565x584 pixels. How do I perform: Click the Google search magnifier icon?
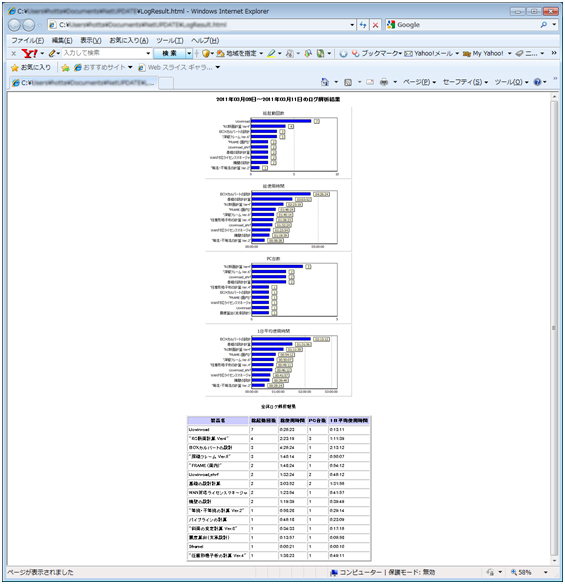(544, 25)
